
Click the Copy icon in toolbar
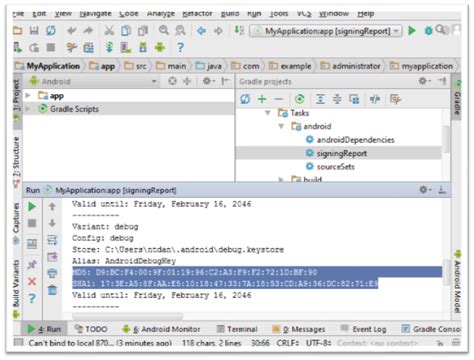(126, 31)
